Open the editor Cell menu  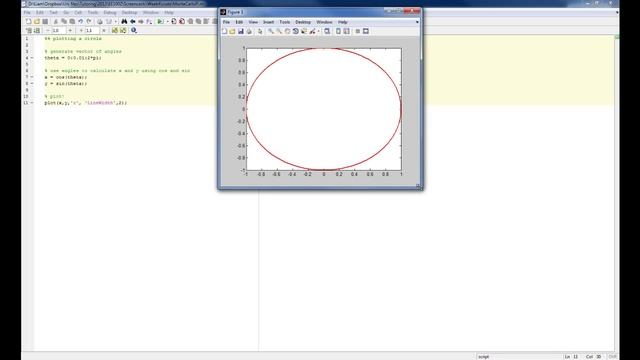[78, 13]
